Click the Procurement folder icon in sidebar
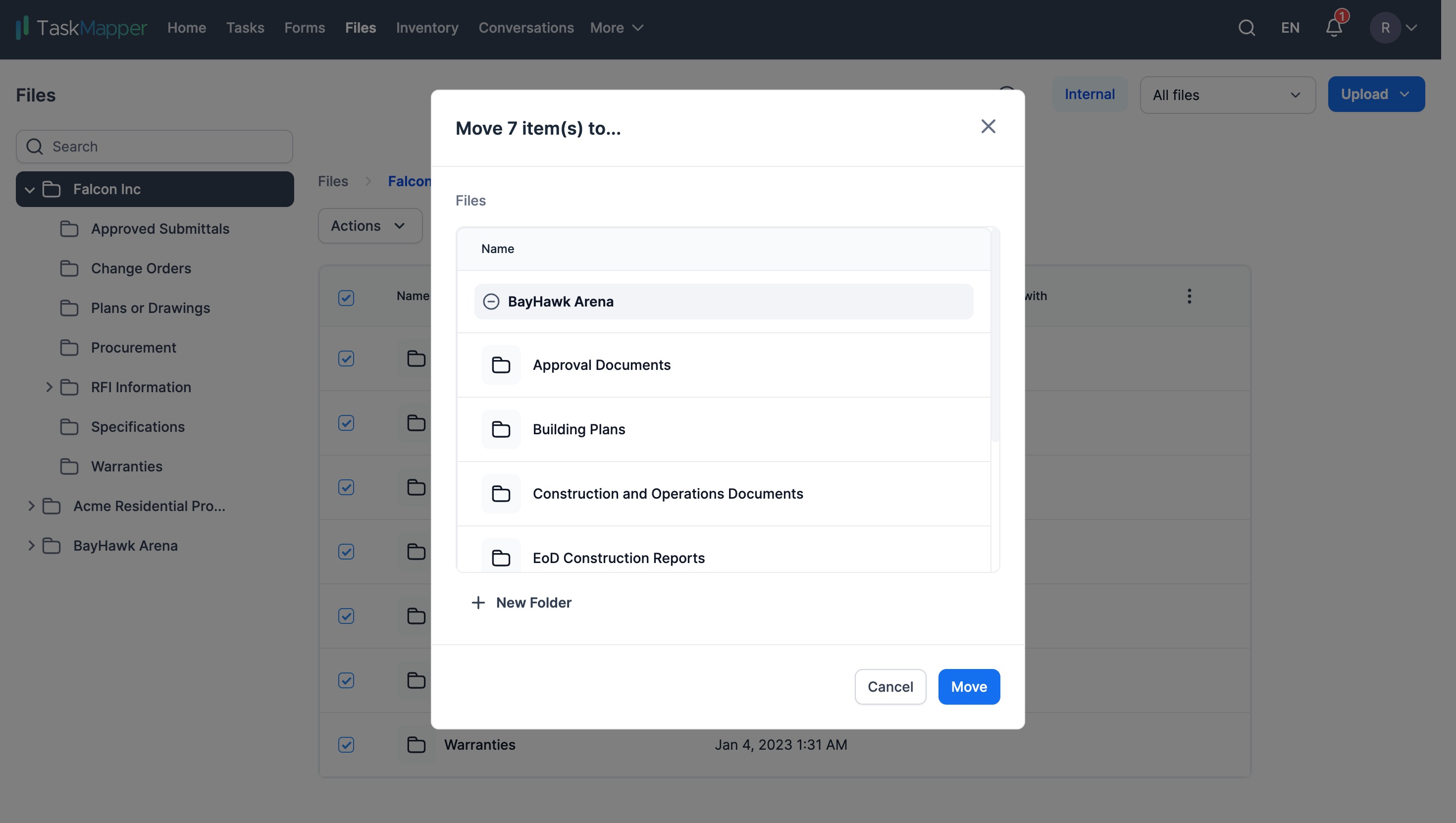1456x823 pixels. coord(69,348)
